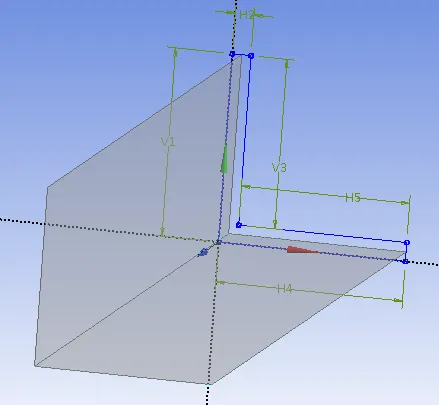
Task: Select the H4 horizontal dimension label
Action: 285,289
